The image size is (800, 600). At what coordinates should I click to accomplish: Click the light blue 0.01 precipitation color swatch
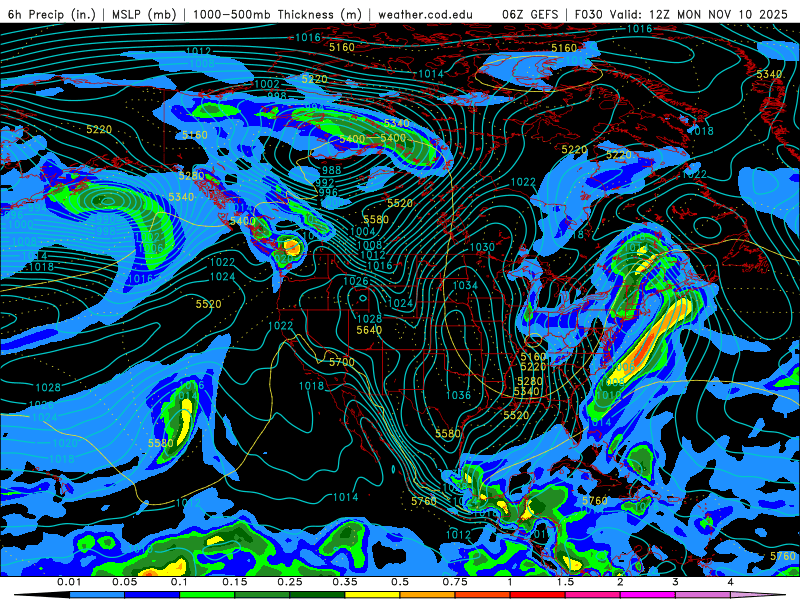[97, 595]
